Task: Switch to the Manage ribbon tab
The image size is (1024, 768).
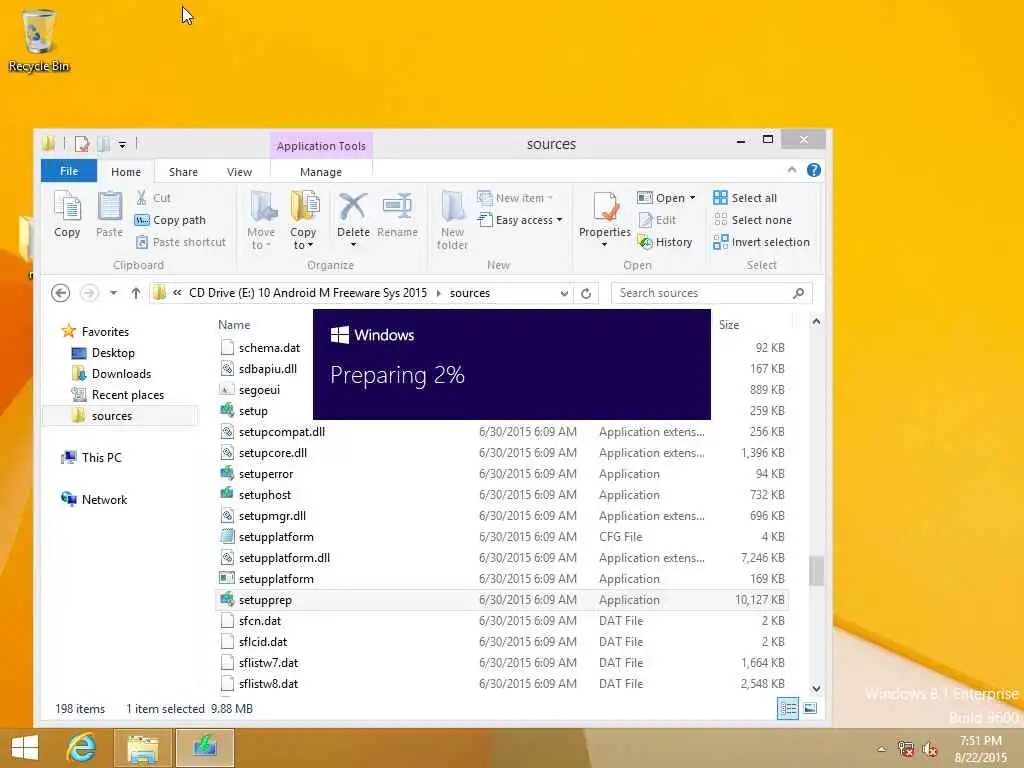Action: pyautogui.click(x=321, y=172)
